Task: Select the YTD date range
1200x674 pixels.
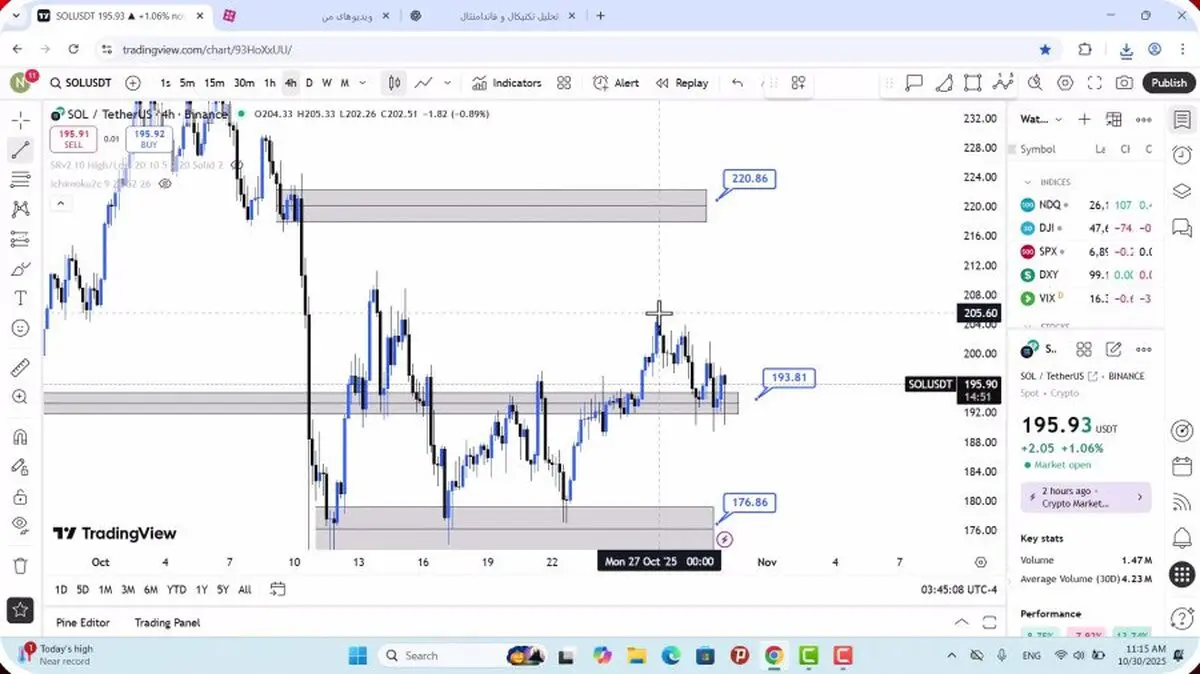Action: [176, 590]
